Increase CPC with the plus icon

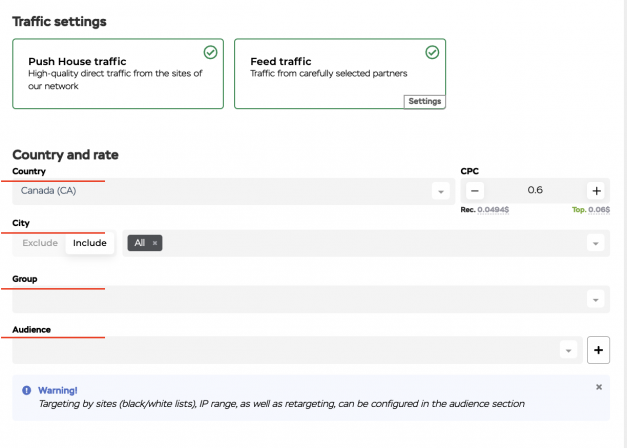[x=596, y=191]
